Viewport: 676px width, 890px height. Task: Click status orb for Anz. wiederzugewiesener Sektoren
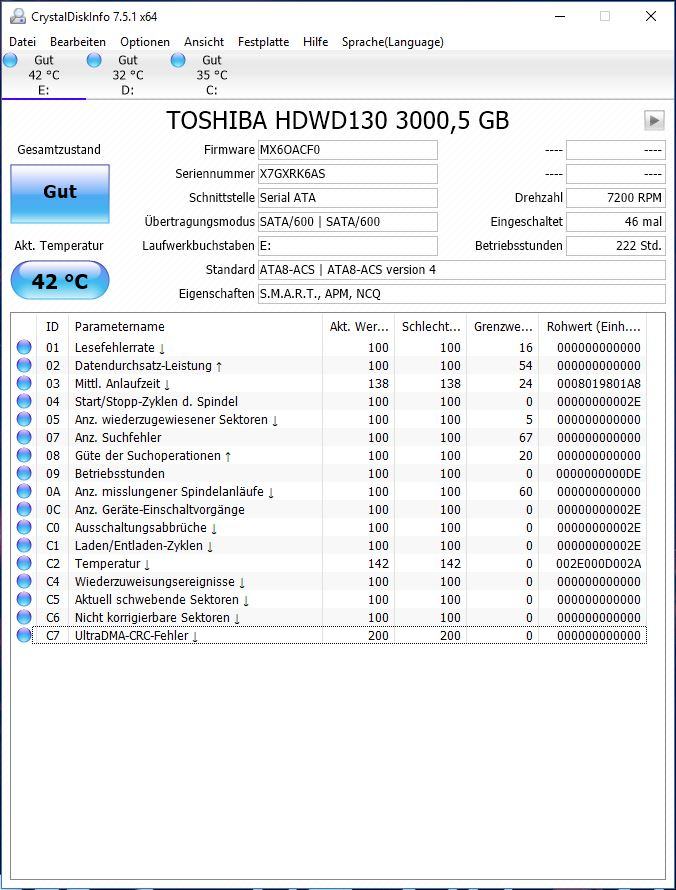coord(24,419)
